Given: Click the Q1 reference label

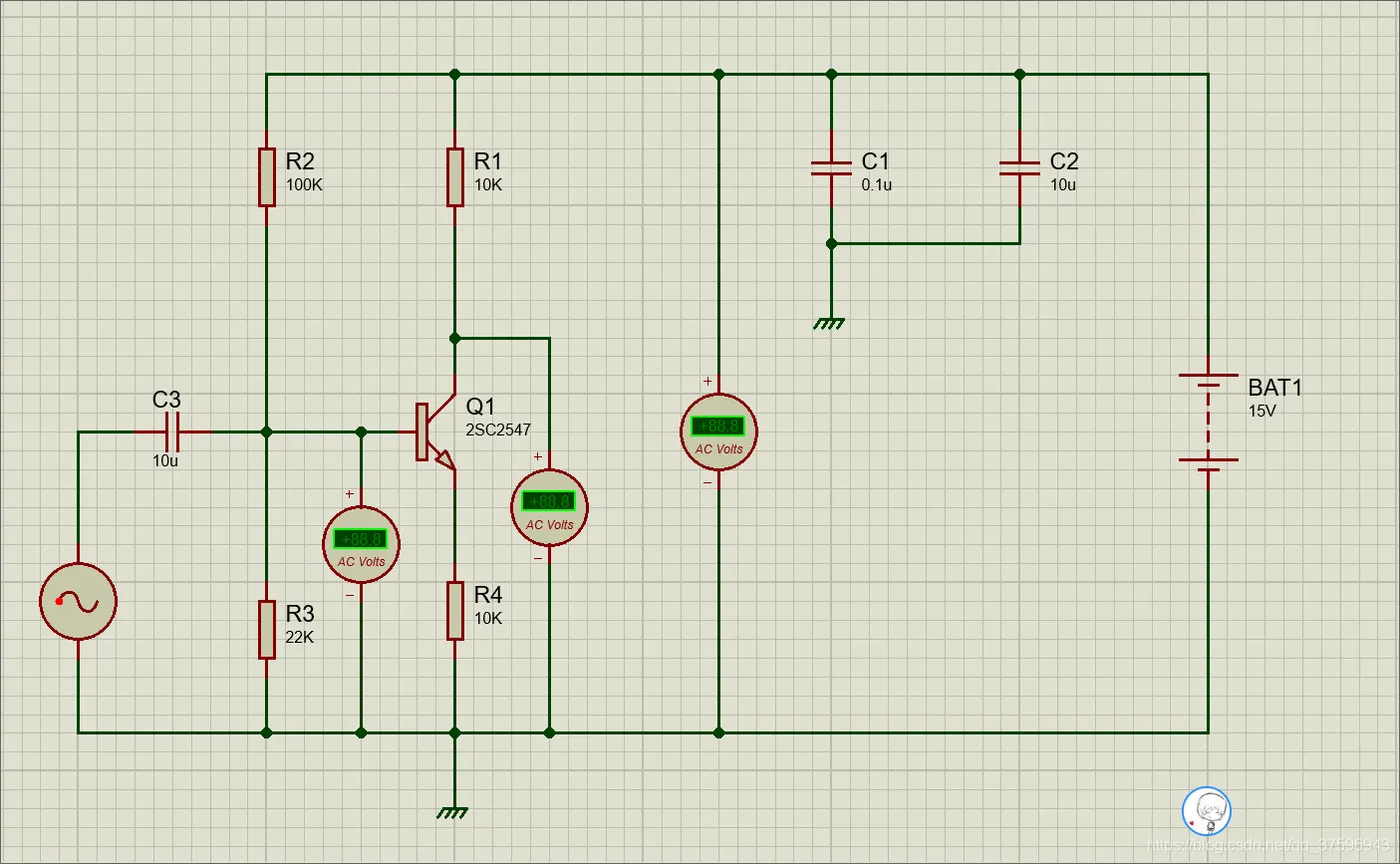Looking at the screenshot, I should 480,406.
